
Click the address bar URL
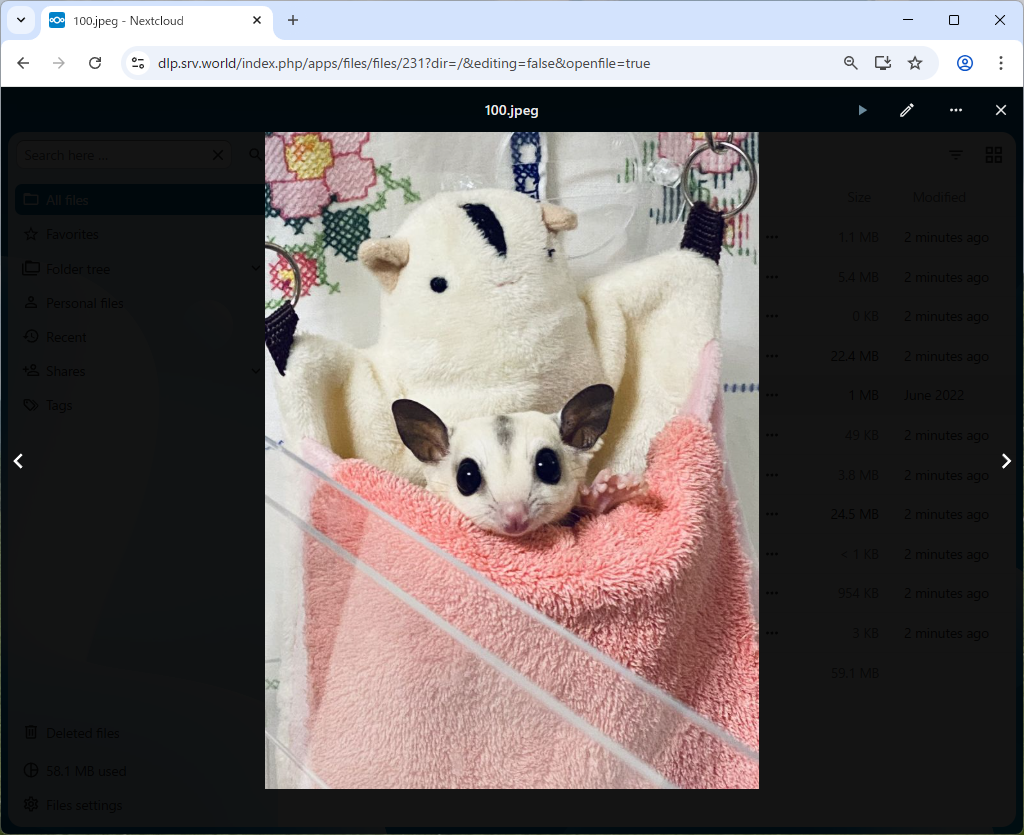tap(404, 63)
